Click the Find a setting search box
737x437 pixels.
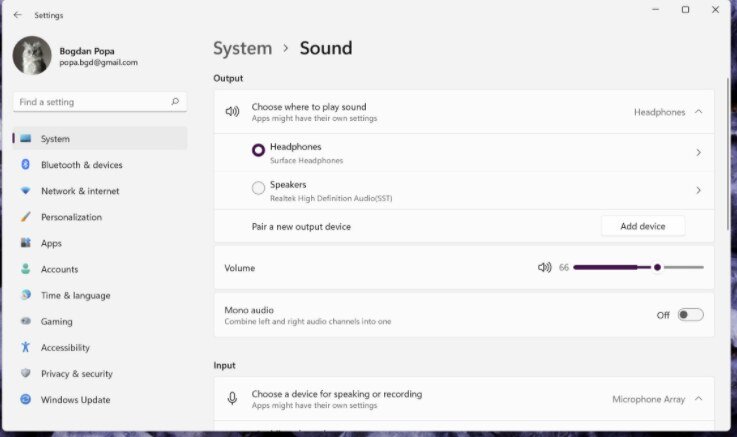(x=90, y=102)
